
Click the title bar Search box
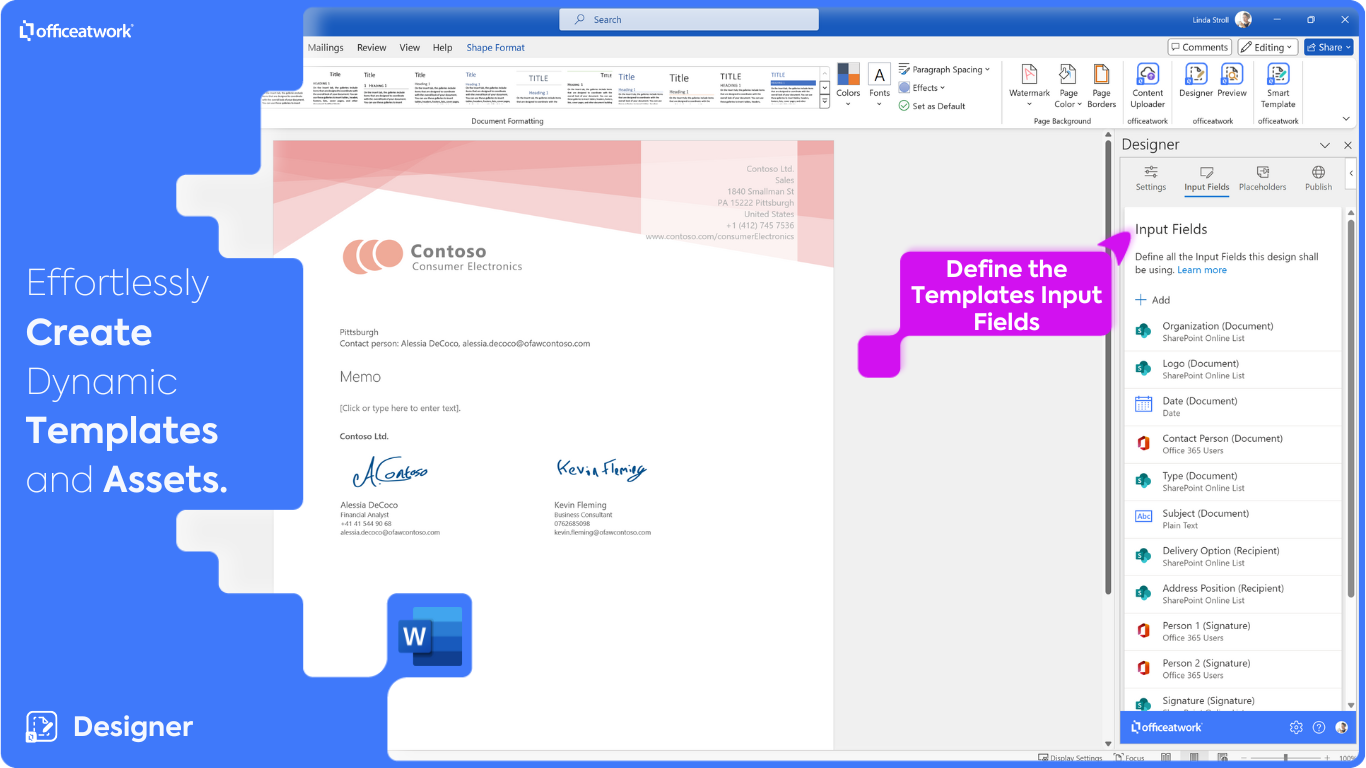tap(689, 19)
